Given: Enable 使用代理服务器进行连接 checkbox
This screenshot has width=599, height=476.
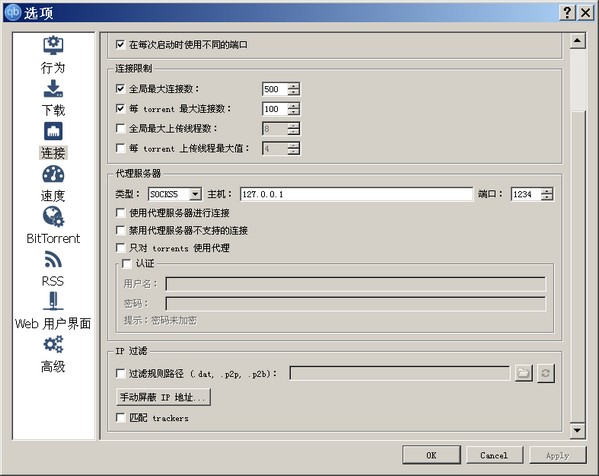Looking at the screenshot, I should [x=120, y=212].
